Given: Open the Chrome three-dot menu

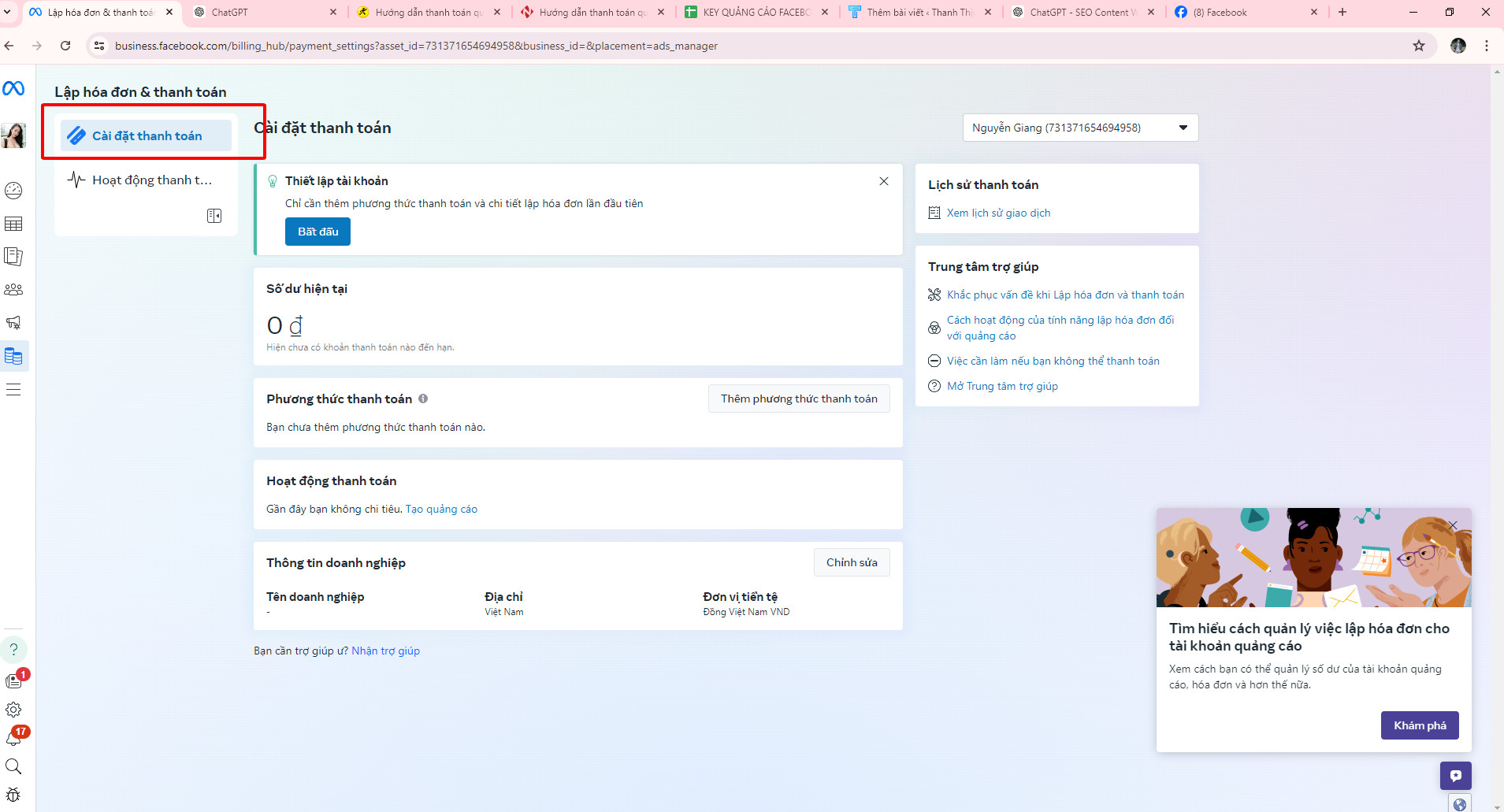Looking at the screenshot, I should (x=1487, y=46).
